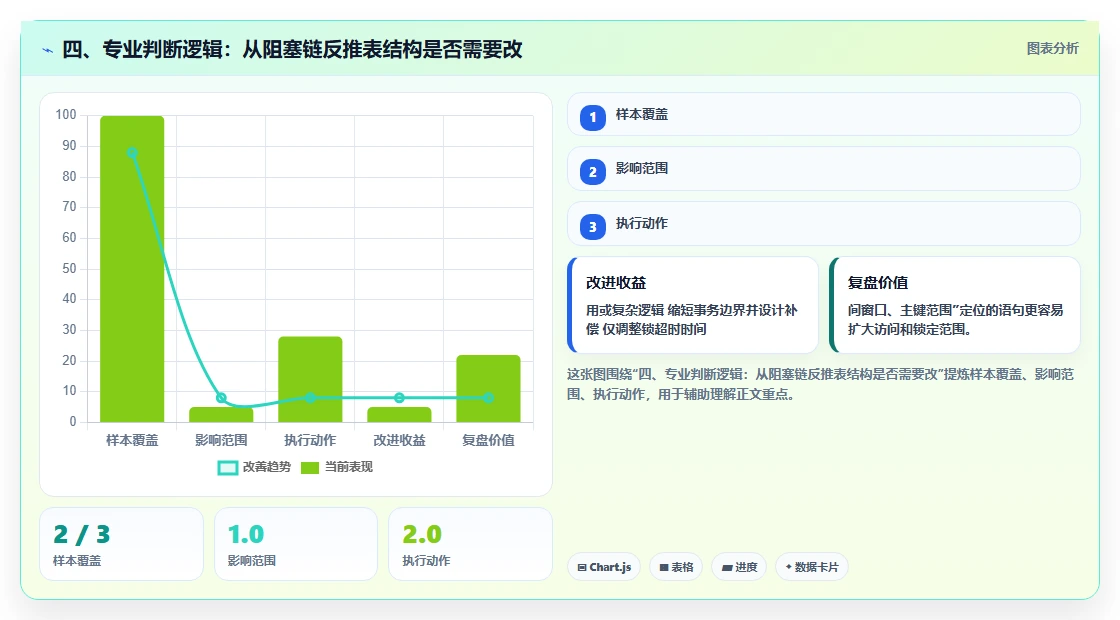The image size is (1120, 620).
Task: Click the 100 y-axis value
Action: [x=66, y=115]
